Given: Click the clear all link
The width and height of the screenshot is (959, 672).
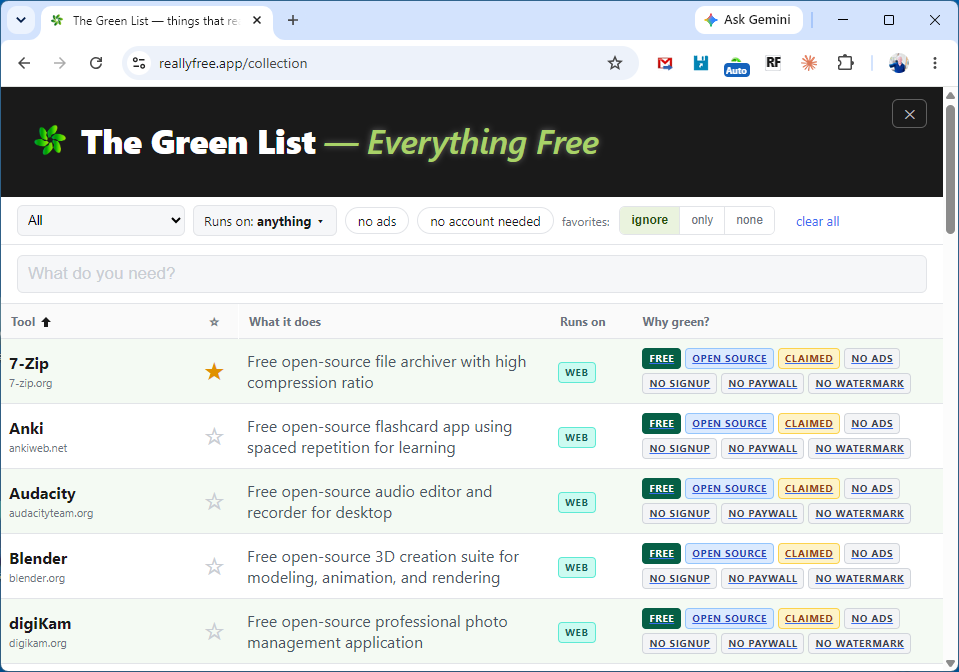Looking at the screenshot, I should click(x=817, y=221).
